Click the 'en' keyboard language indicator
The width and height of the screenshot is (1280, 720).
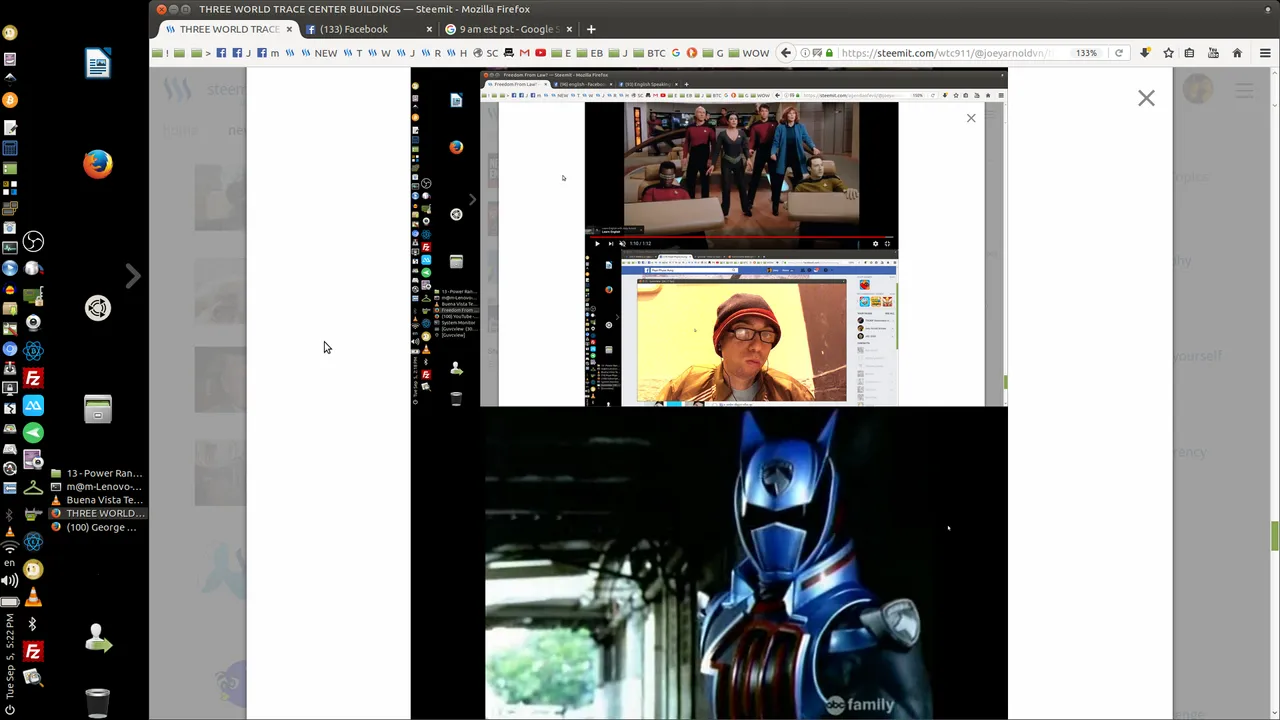tap(10, 563)
